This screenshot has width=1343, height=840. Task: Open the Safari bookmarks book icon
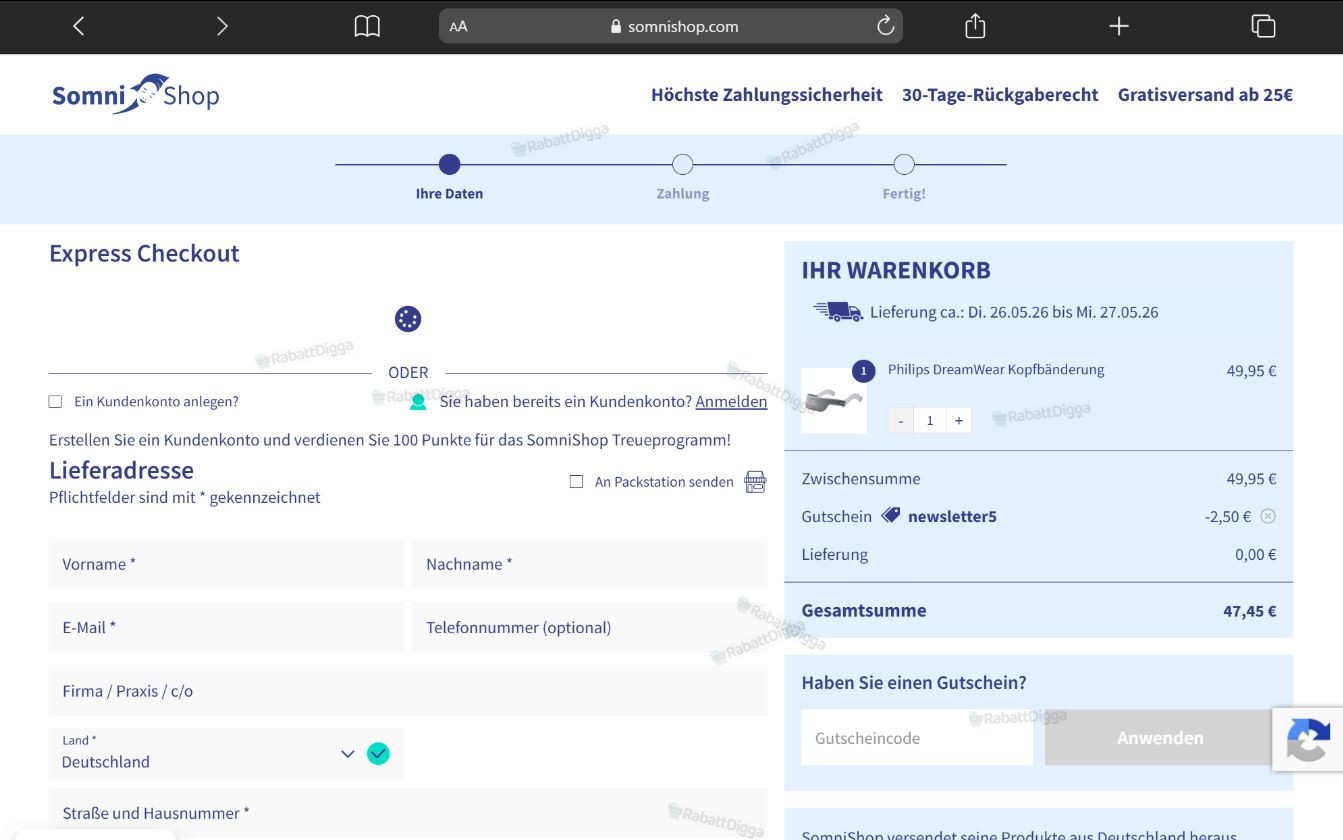[367, 27]
